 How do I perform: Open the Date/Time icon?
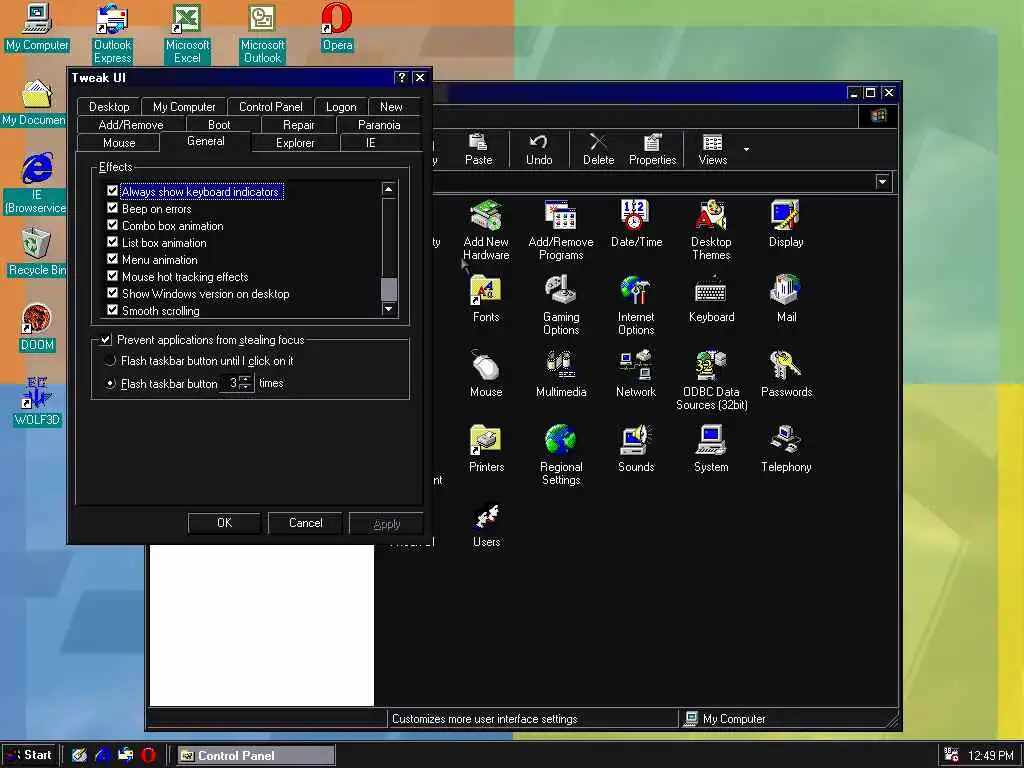pyautogui.click(x=636, y=223)
